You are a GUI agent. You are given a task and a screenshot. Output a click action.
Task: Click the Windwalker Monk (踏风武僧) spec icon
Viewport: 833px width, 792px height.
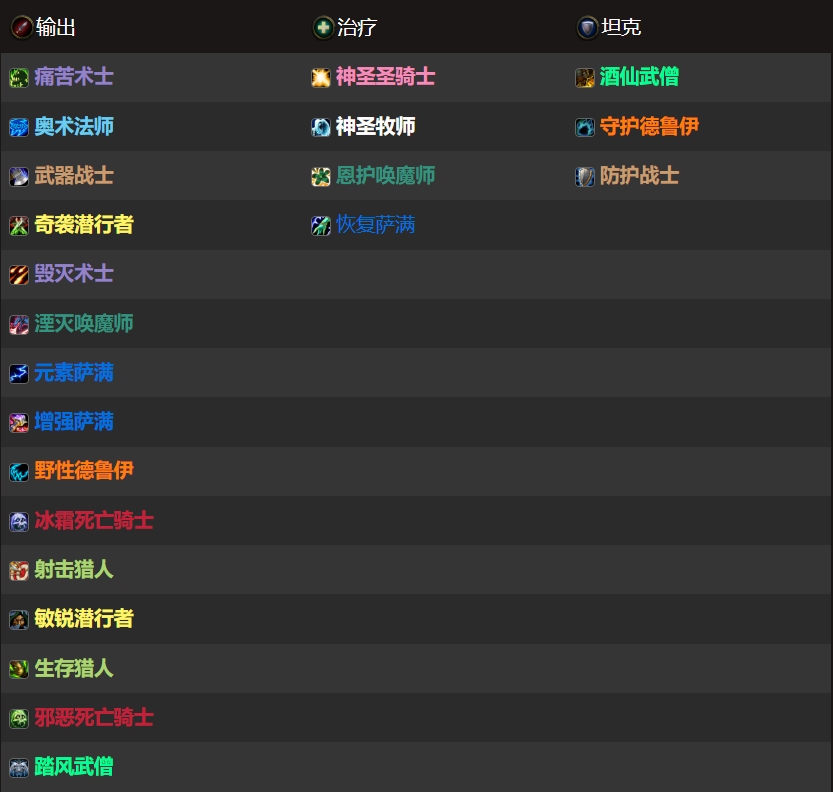[x=18, y=767]
